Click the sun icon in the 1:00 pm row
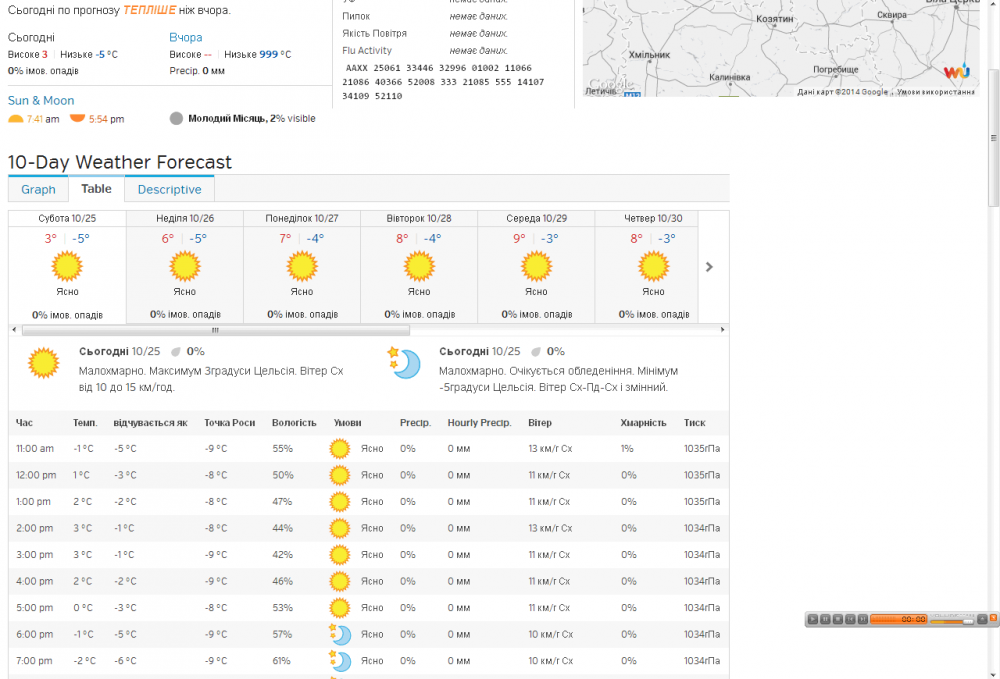Viewport: 1000px width, 679px height. pos(339,502)
